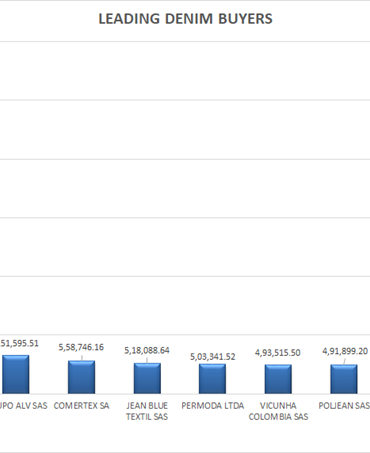This screenshot has width=370, height=453.
Task: Click the PERMODA LTDA axis label
Action: point(213,406)
